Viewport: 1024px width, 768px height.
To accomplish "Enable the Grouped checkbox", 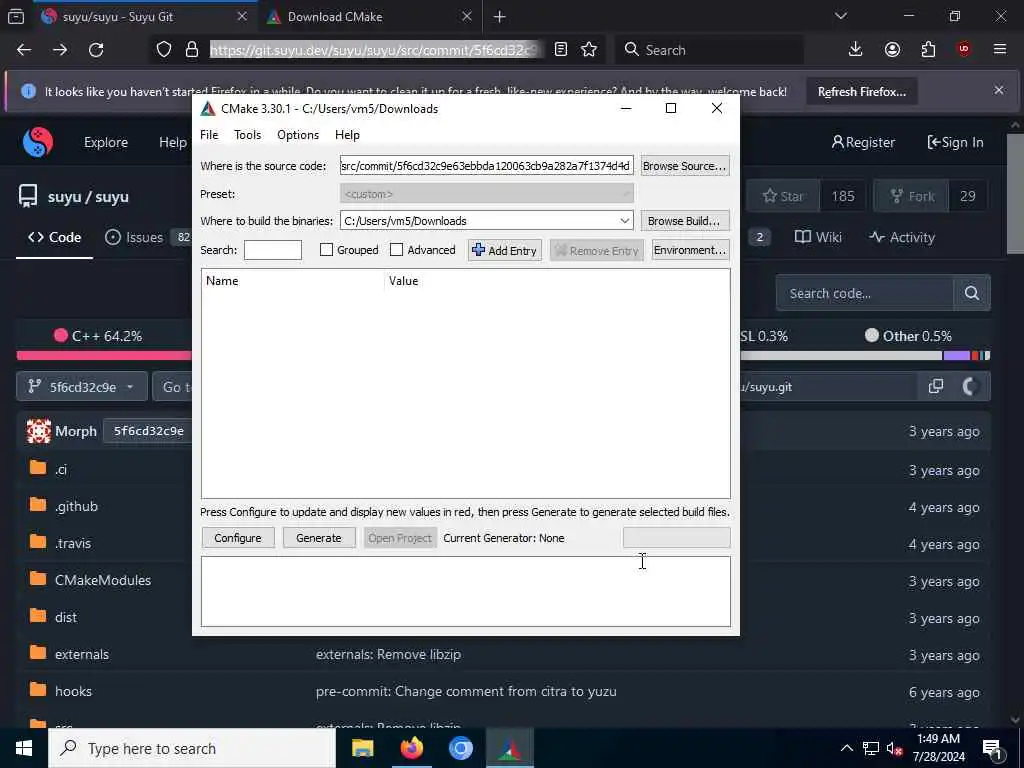I will tap(327, 250).
